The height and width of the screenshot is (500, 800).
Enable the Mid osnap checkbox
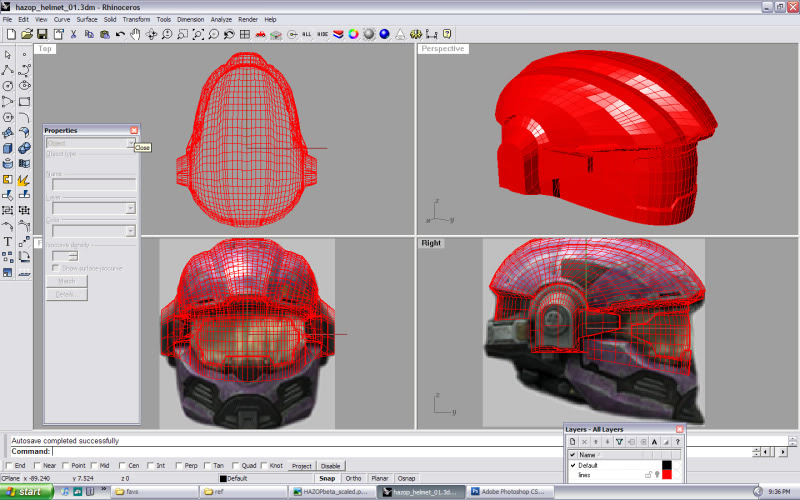tap(94, 465)
